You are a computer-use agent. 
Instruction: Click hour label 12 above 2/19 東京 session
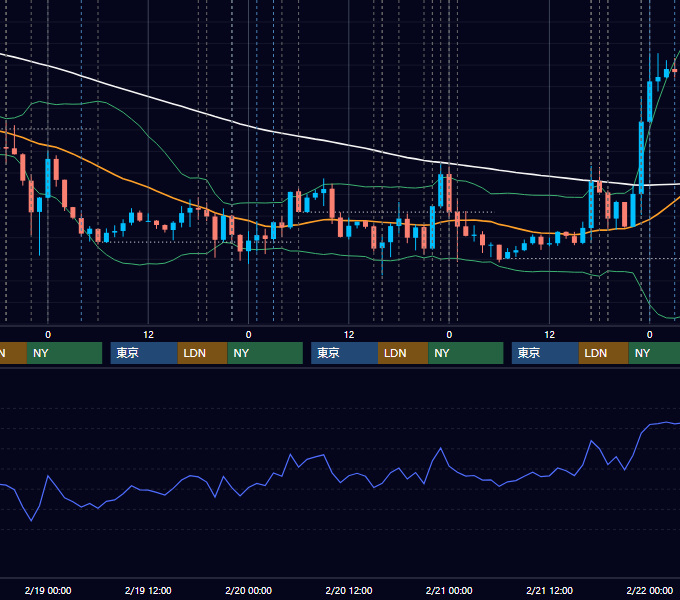tap(148, 335)
